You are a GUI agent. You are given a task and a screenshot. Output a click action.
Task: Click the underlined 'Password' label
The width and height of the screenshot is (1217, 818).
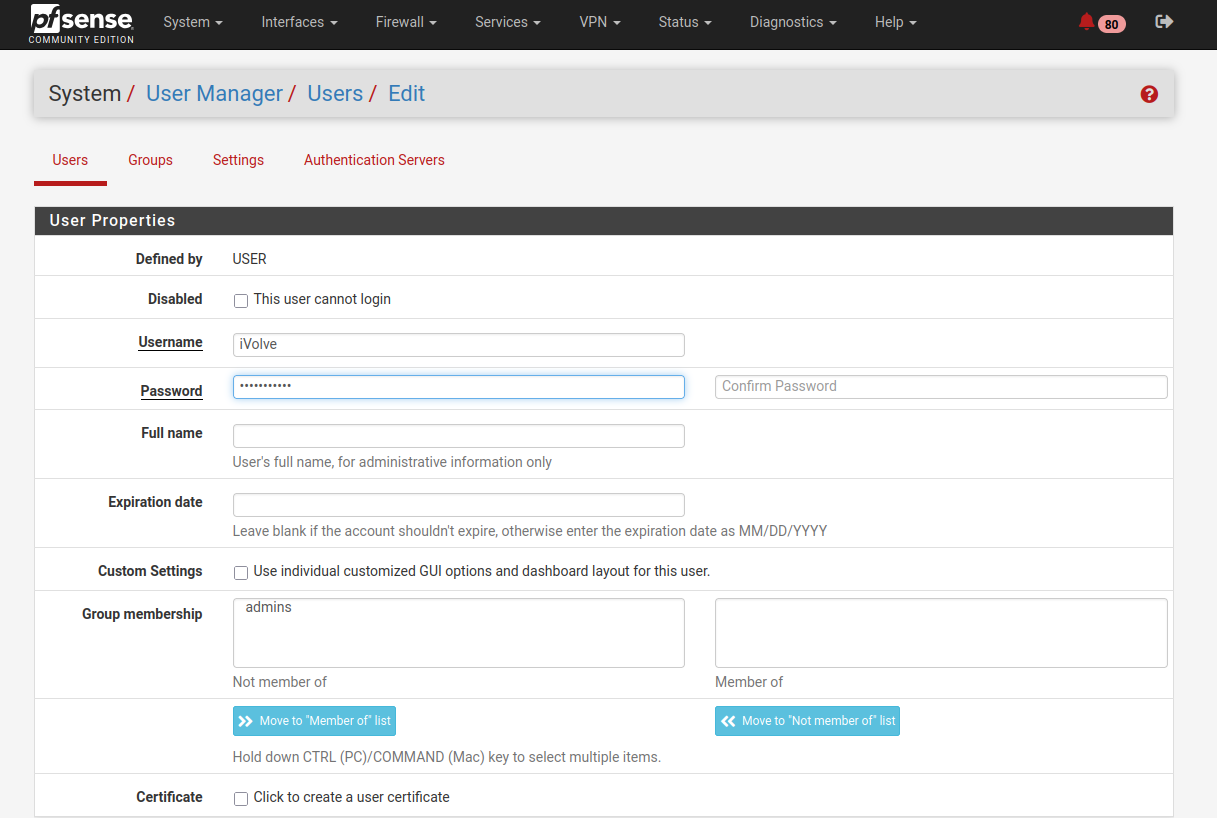point(171,391)
